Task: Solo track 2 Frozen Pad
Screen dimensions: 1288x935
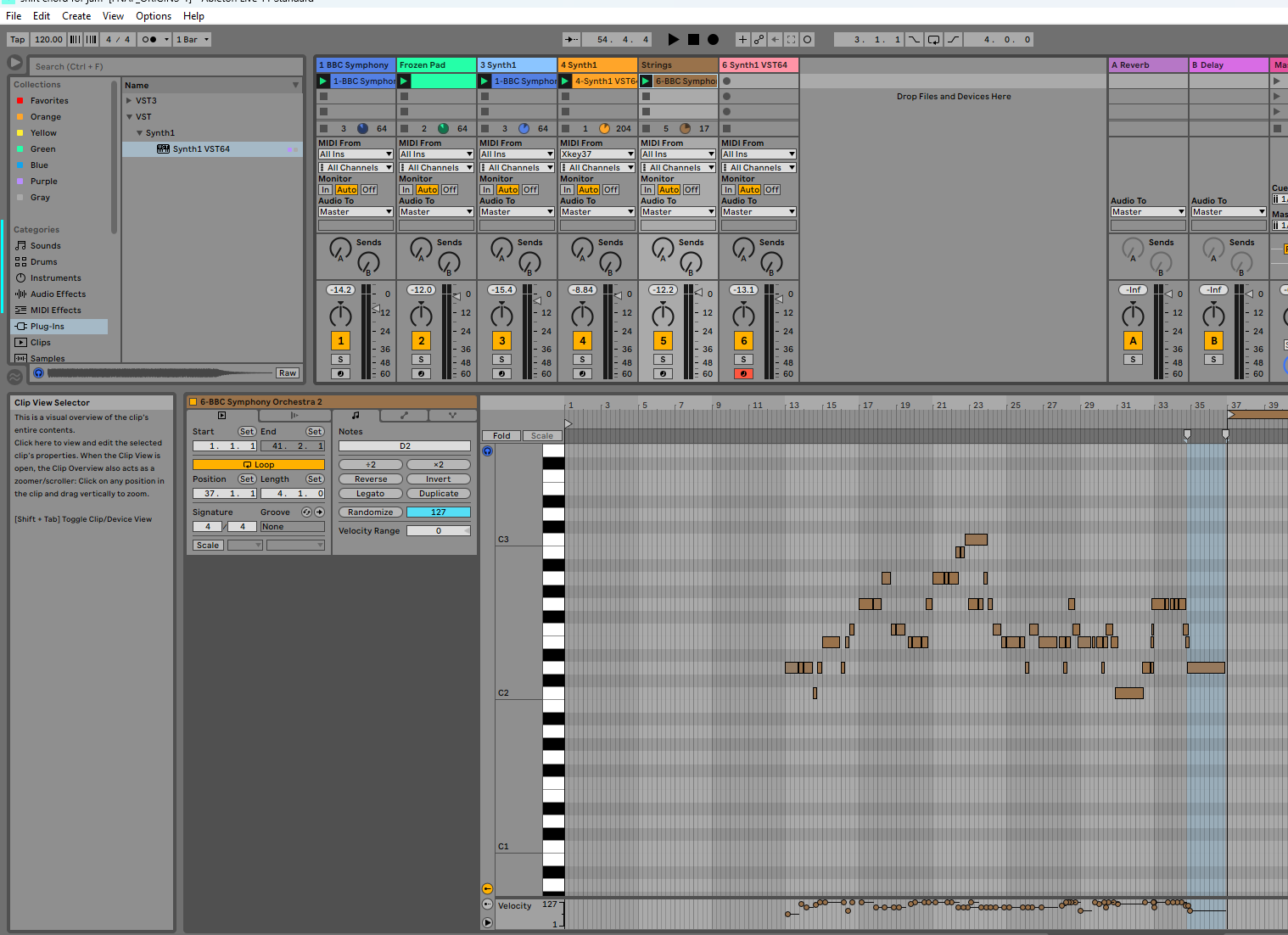Action: [421, 360]
